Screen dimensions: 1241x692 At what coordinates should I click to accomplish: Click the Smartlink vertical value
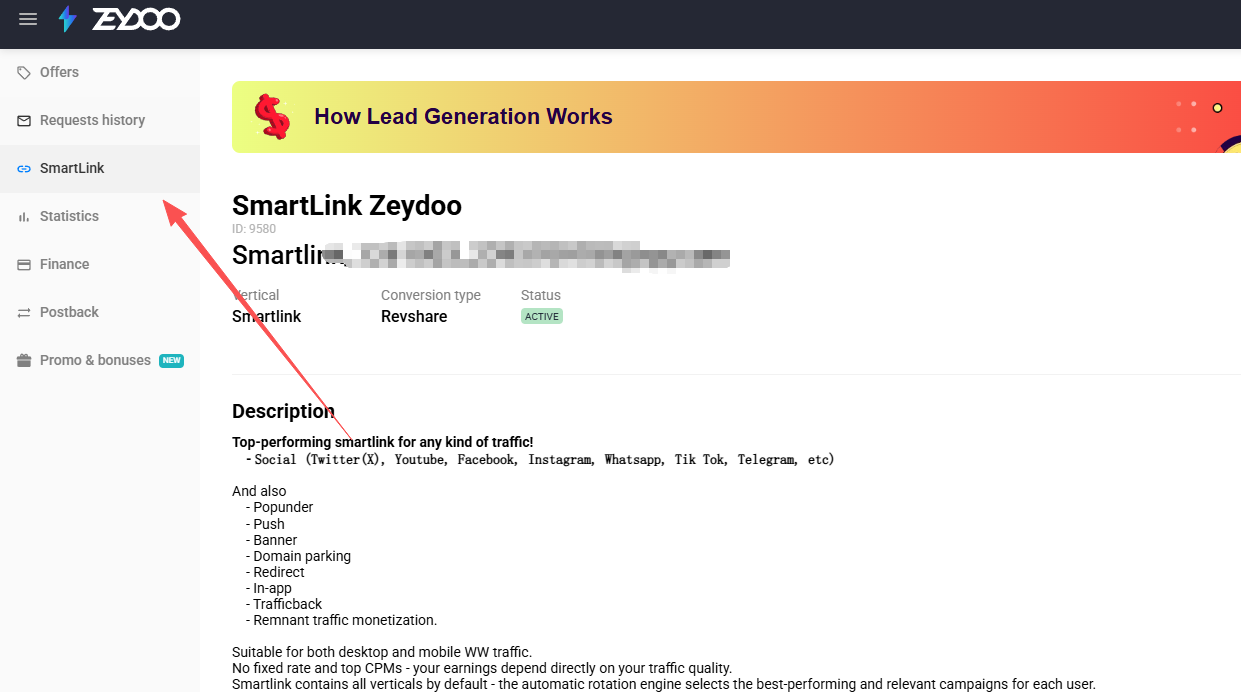[x=267, y=316]
